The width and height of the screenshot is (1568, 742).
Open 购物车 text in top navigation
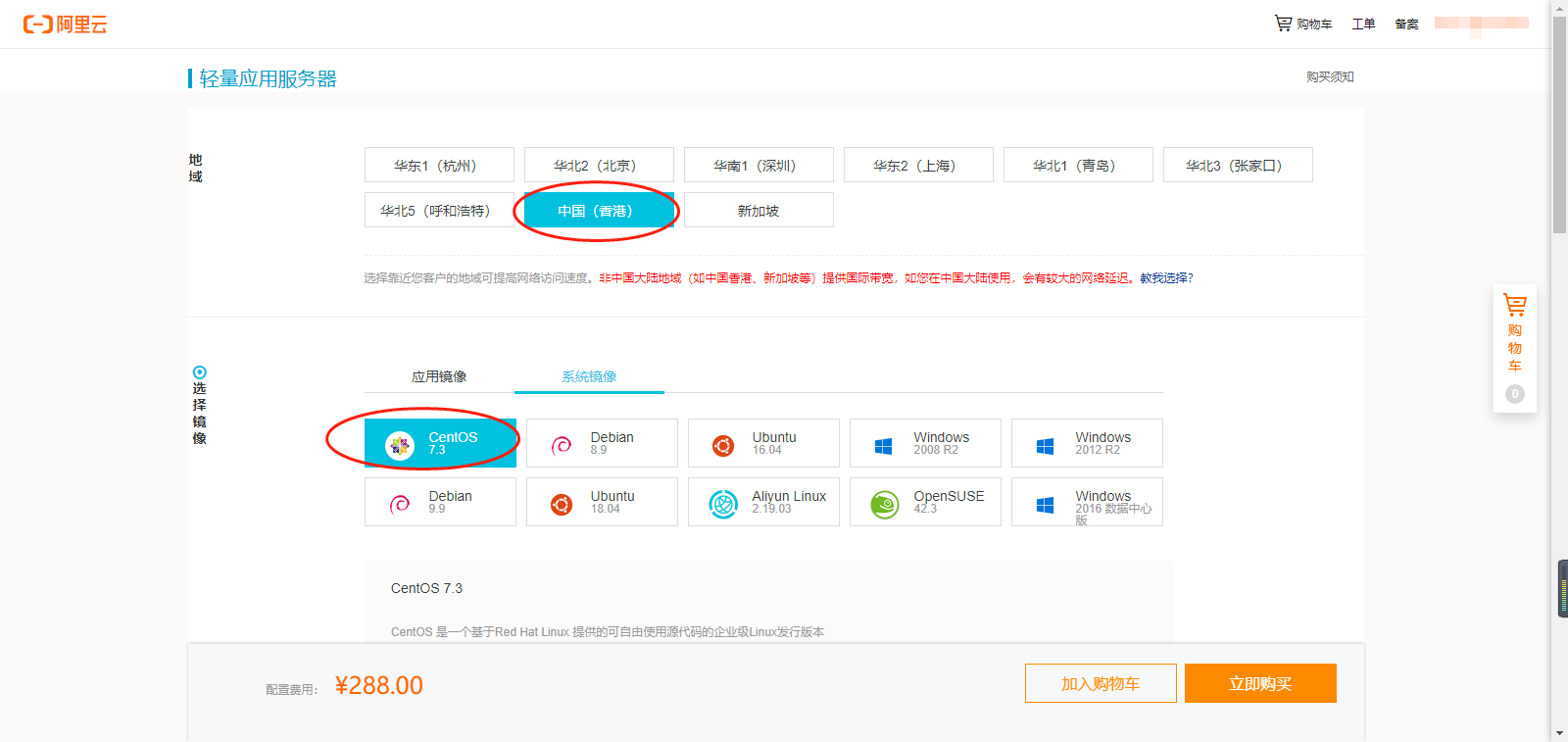tap(1314, 24)
